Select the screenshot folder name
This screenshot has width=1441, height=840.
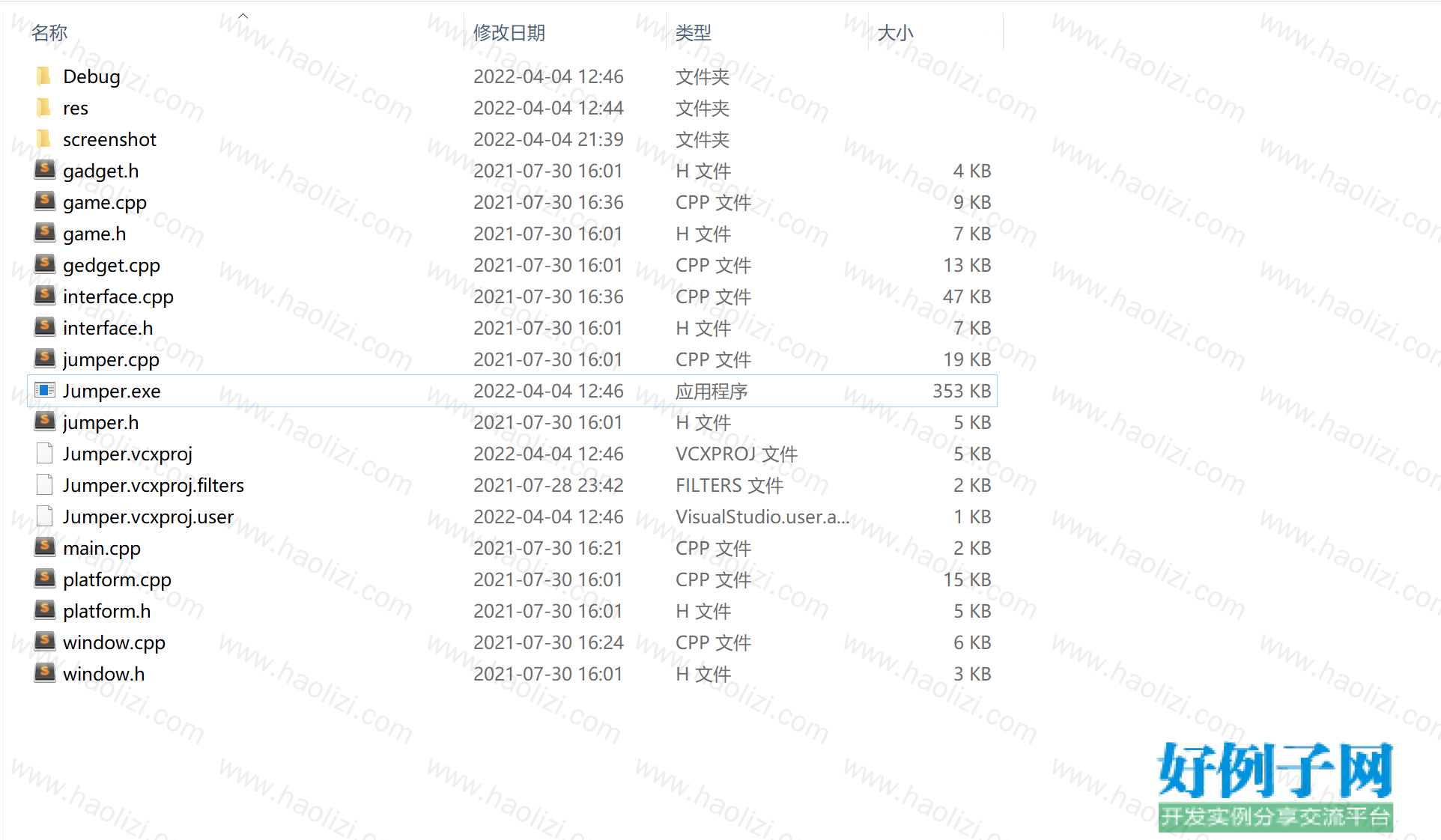[x=110, y=139]
